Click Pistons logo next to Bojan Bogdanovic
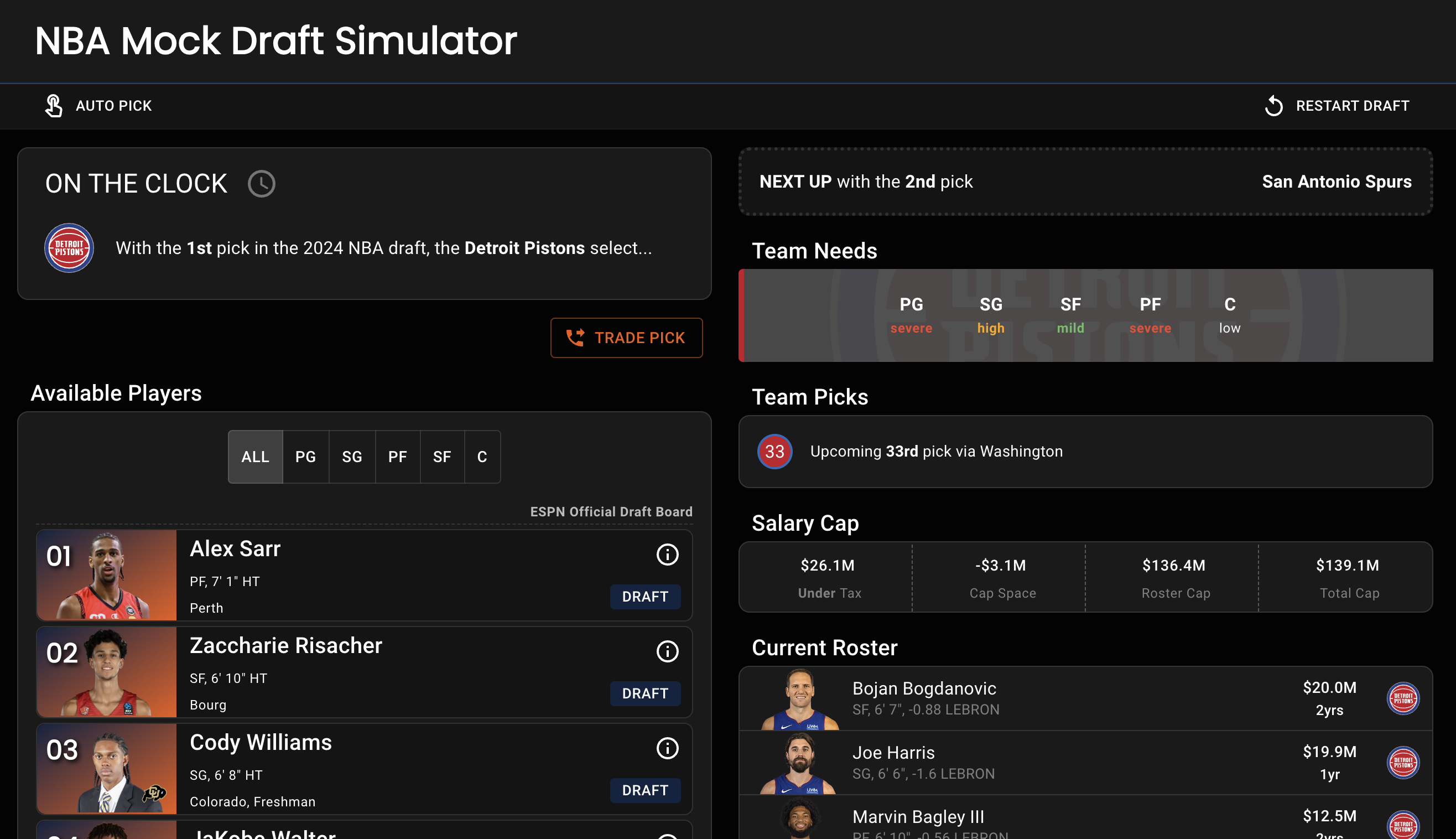 1402,698
